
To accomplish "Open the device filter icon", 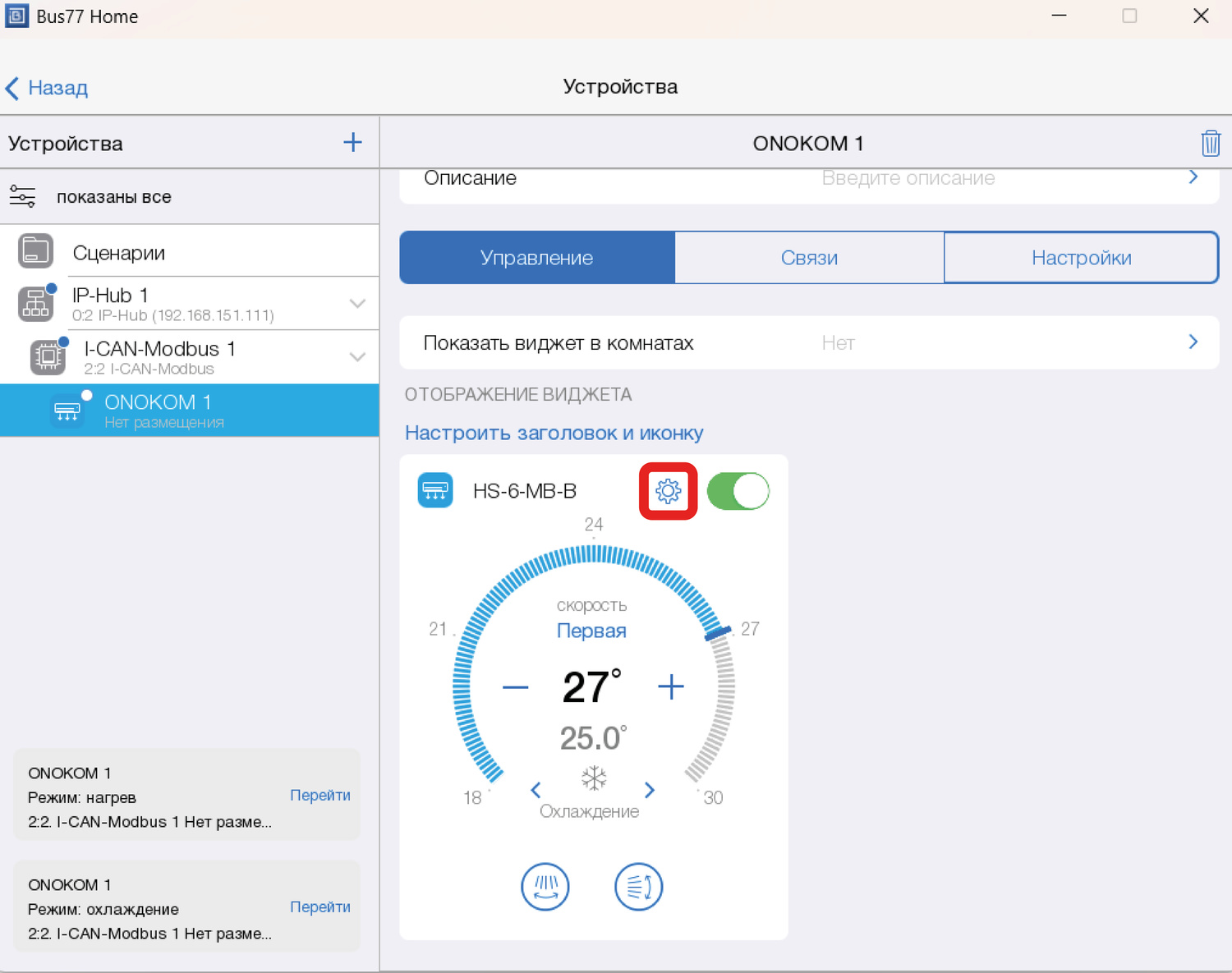I will click(22, 197).
